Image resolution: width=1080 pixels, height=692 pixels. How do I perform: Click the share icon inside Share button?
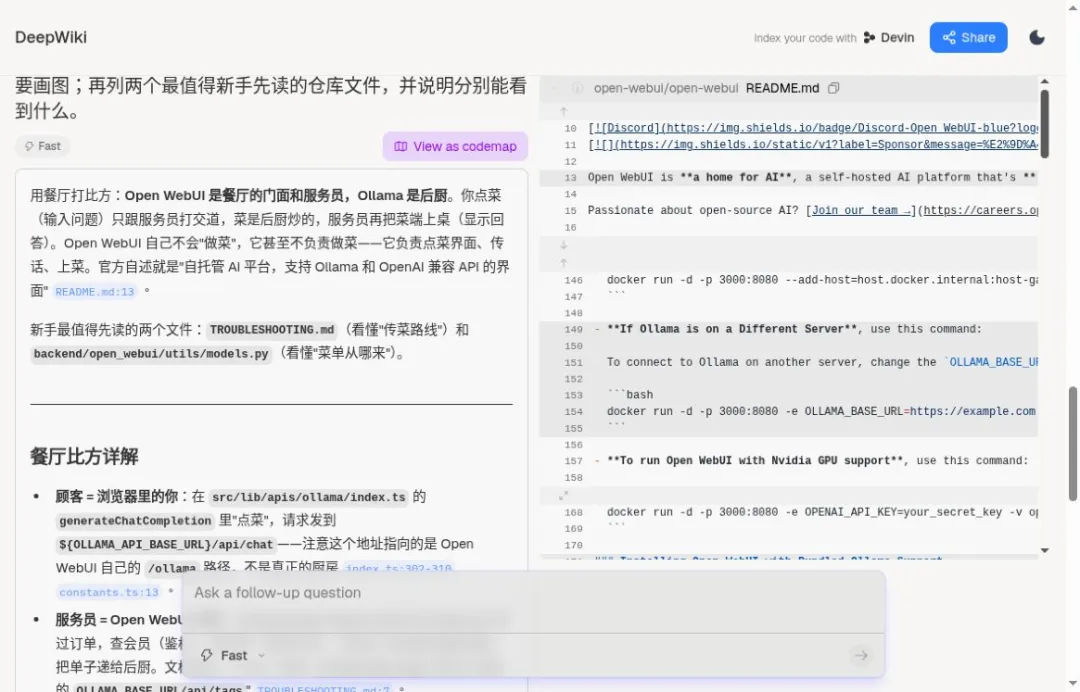click(949, 38)
